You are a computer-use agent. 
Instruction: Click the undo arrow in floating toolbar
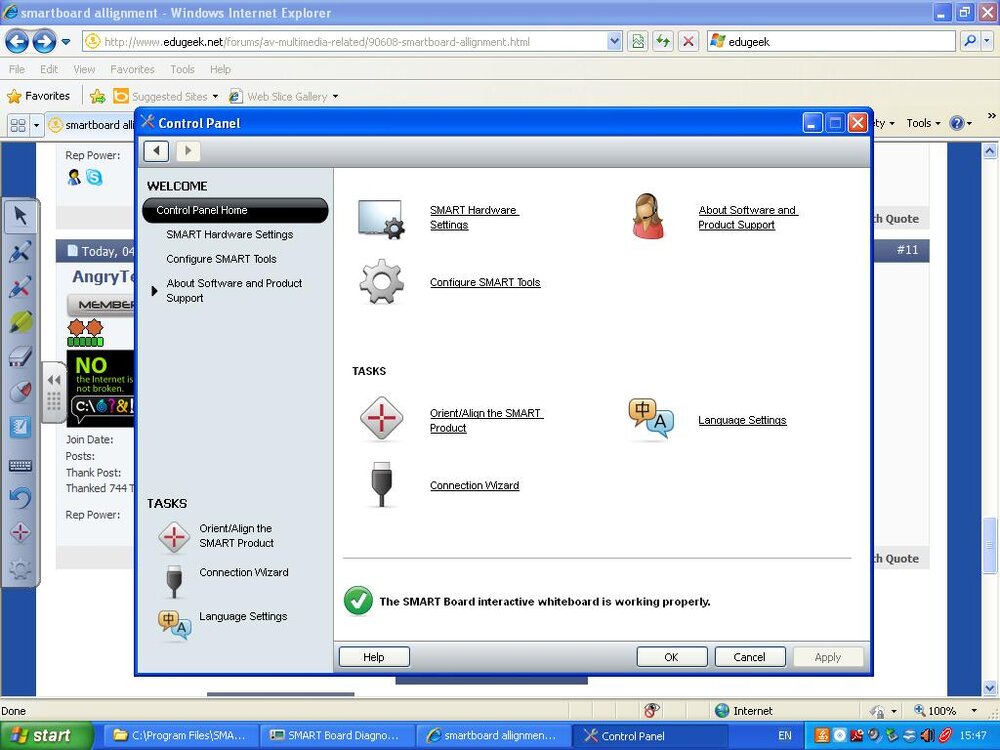pyautogui.click(x=20, y=497)
